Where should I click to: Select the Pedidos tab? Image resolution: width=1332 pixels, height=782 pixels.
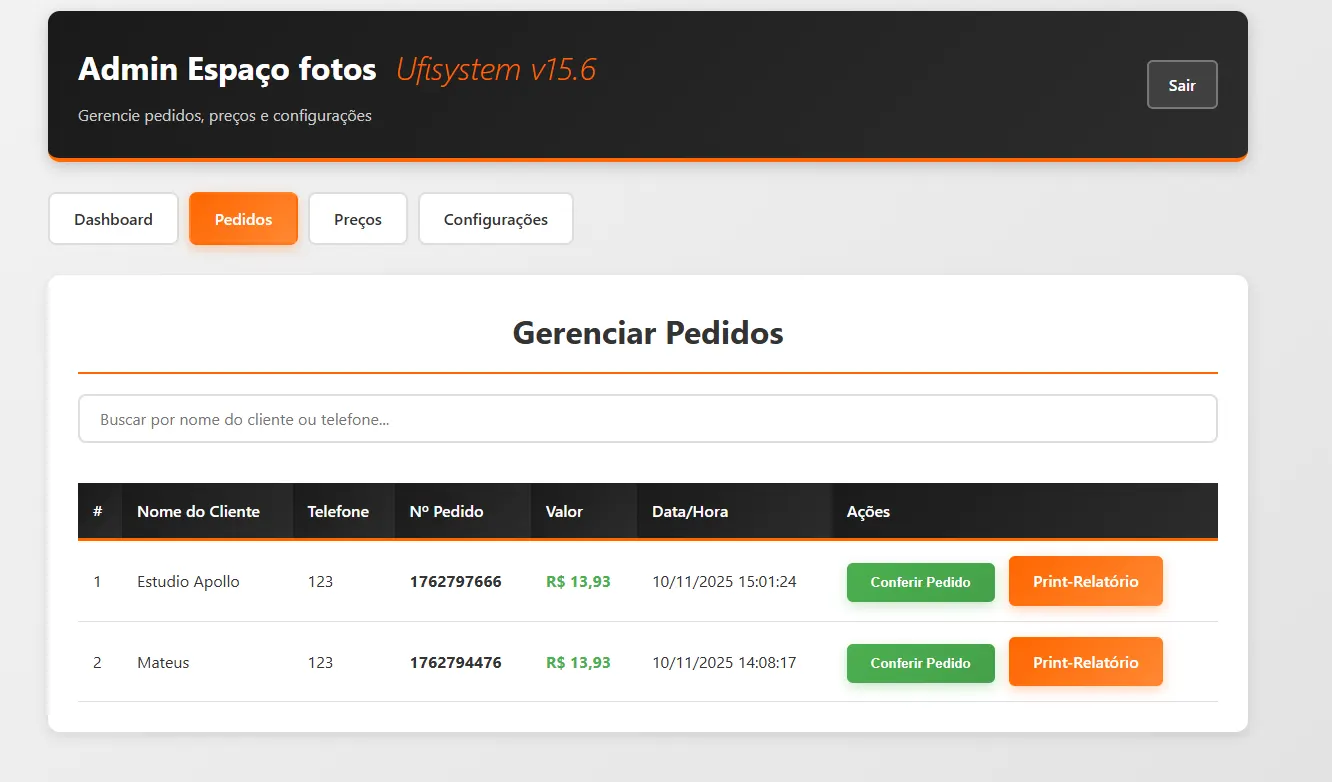(x=243, y=219)
